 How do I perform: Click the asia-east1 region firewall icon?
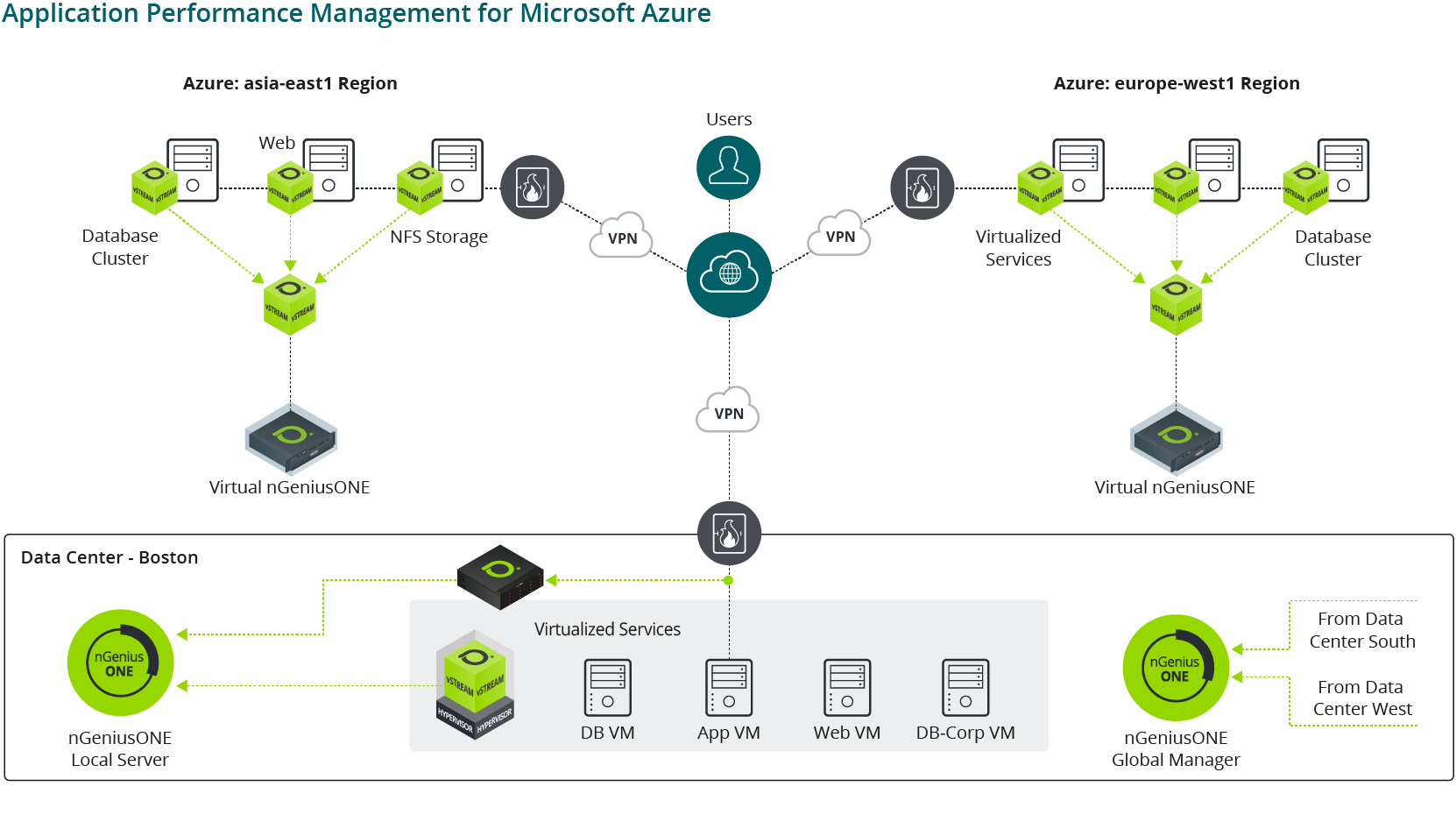[x=533, y=188]
